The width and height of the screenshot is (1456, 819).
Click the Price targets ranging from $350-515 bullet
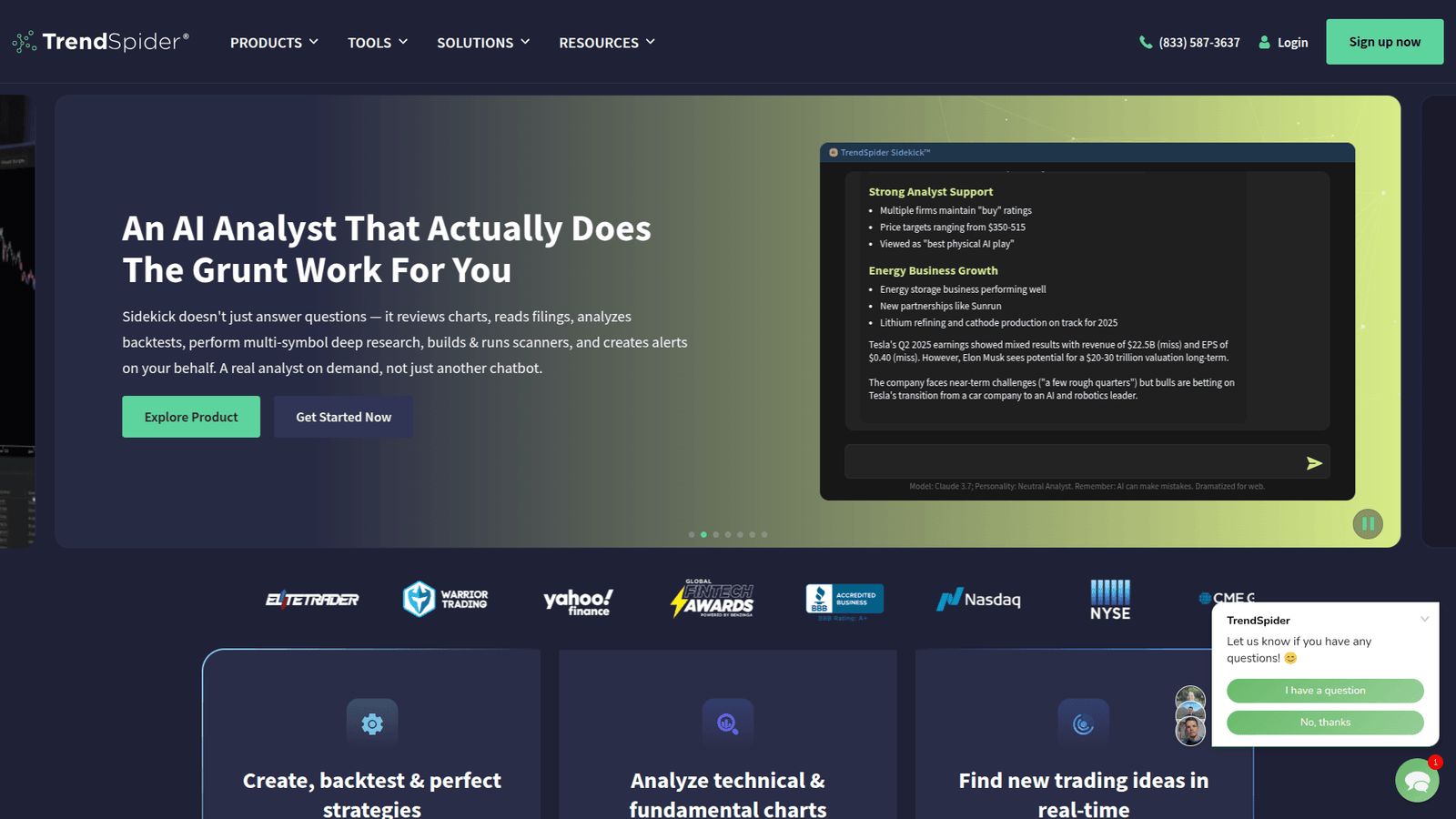coord(952,227)
